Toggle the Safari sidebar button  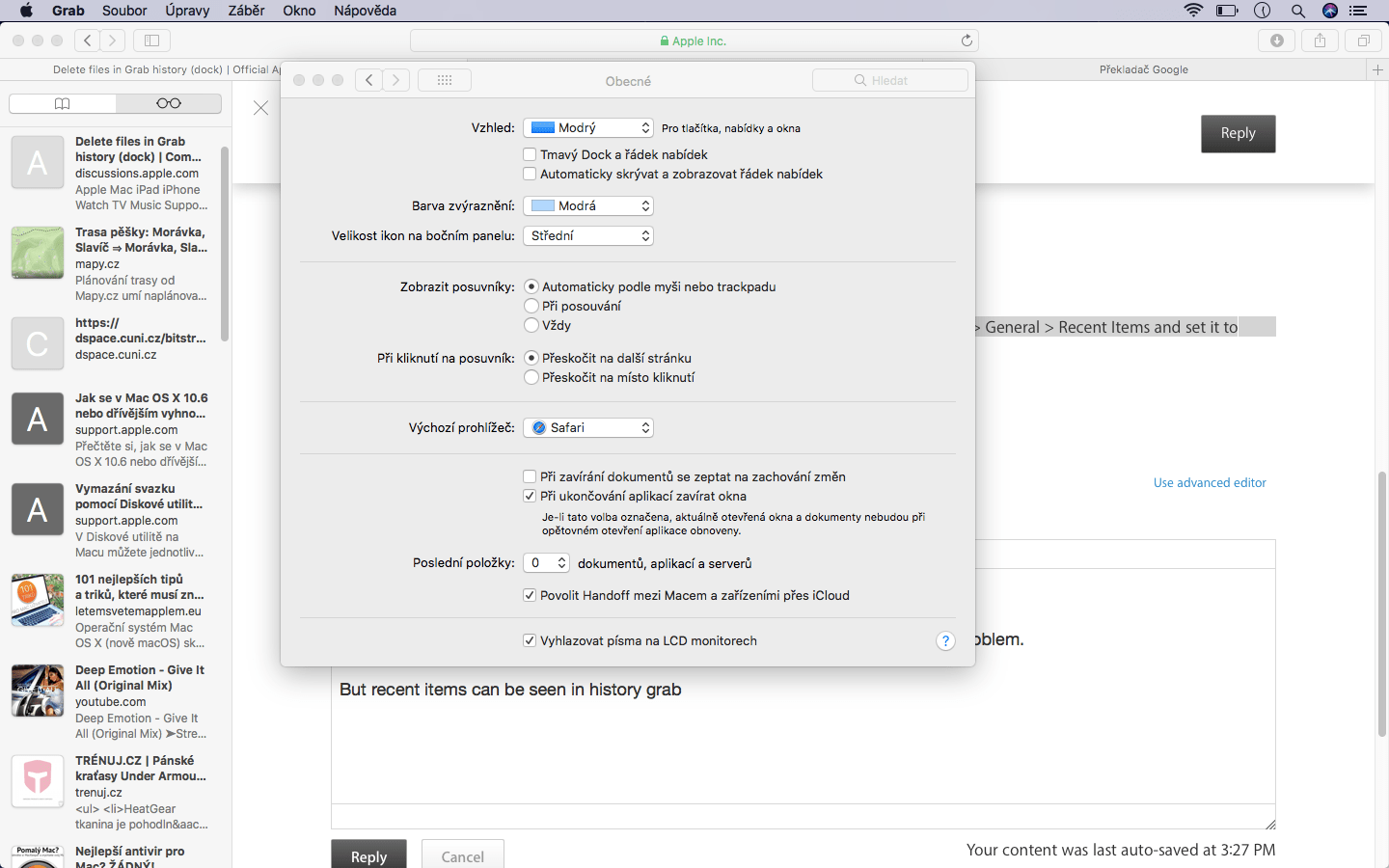(151, 41)
